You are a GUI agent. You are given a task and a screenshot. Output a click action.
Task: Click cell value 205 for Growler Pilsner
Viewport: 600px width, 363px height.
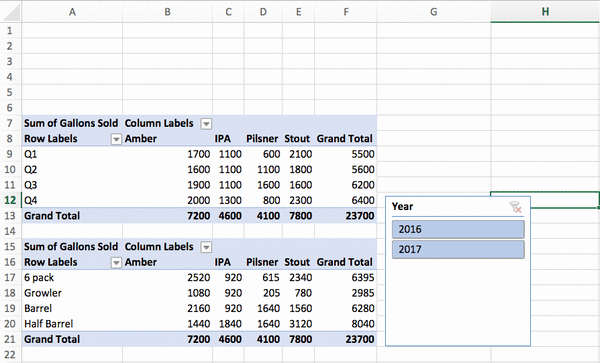tap(272, 293)
